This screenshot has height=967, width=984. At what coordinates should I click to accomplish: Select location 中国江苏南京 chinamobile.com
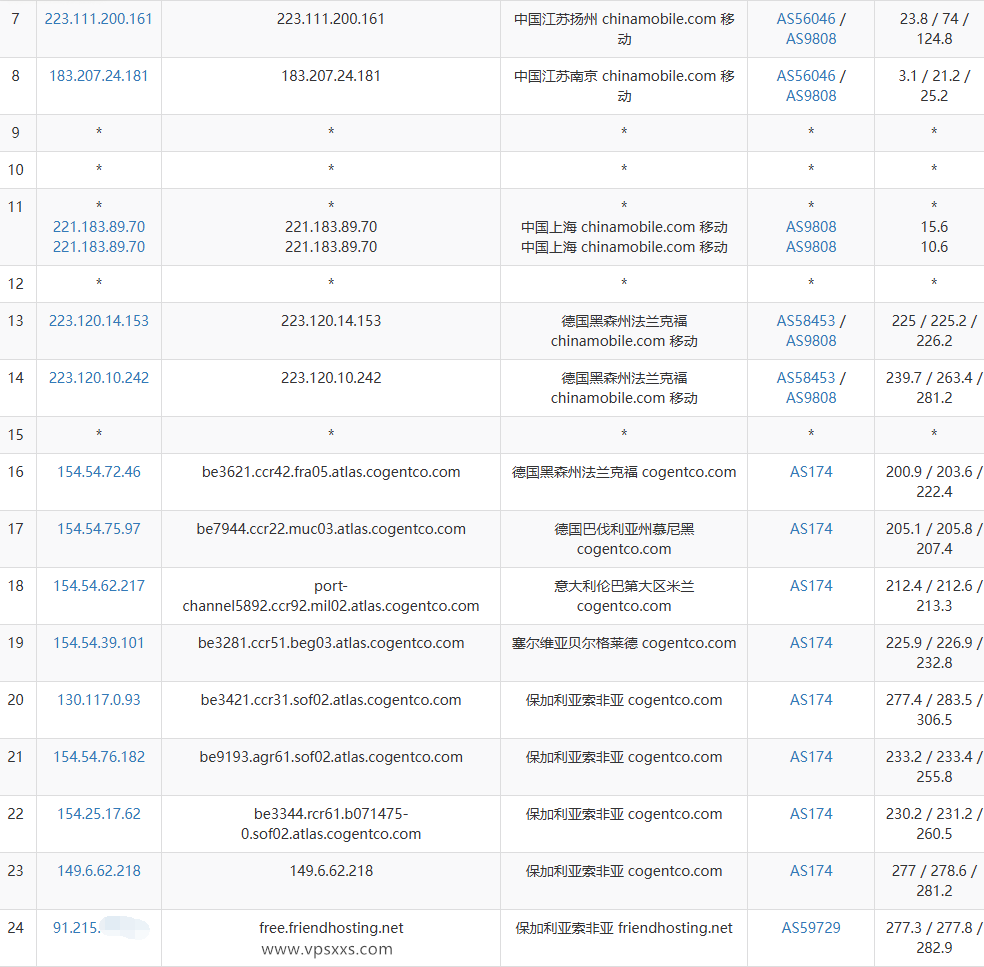[624, 86]
